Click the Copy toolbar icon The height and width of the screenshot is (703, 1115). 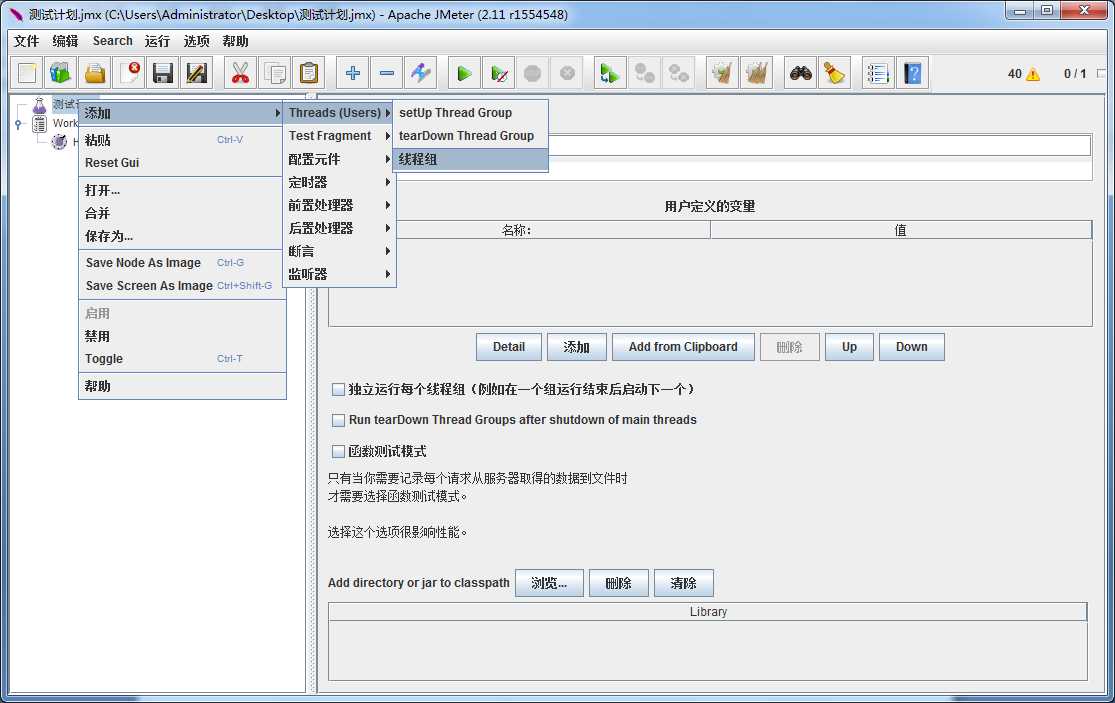tap(274, 73)
